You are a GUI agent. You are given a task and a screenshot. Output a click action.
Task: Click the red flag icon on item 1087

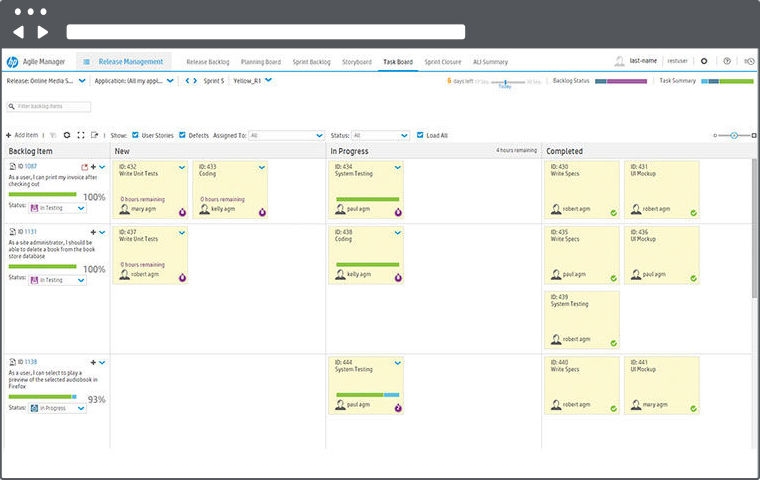point(84,167)
